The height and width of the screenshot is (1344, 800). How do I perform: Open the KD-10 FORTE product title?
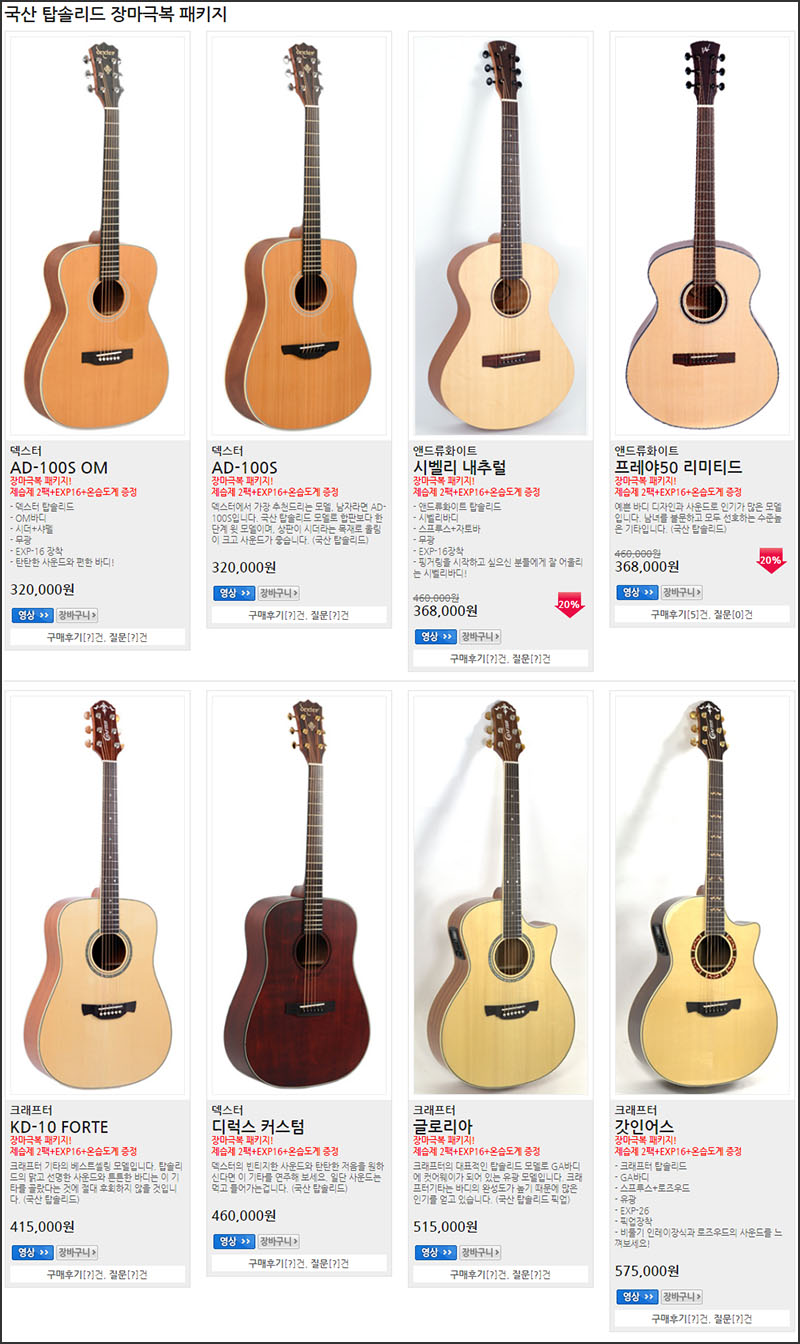click(x=59, y=1127)
